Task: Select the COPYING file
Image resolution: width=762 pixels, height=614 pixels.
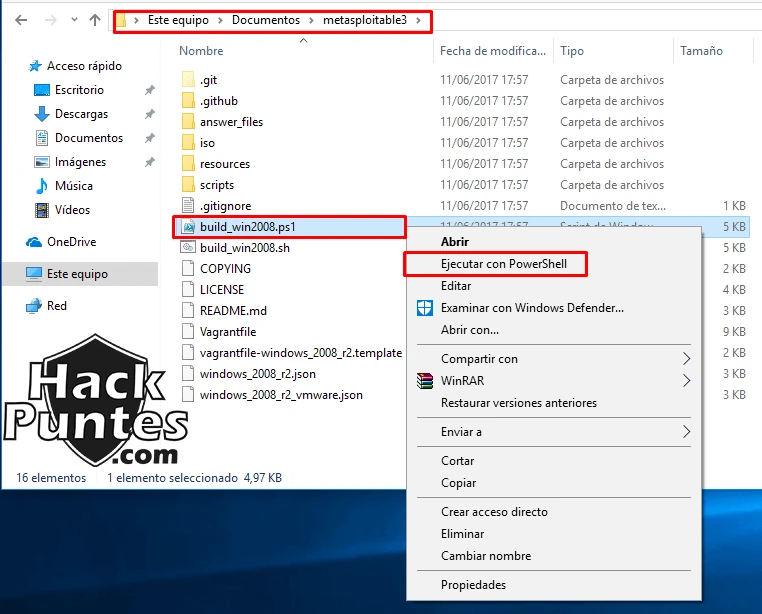Action: [225, 268]
